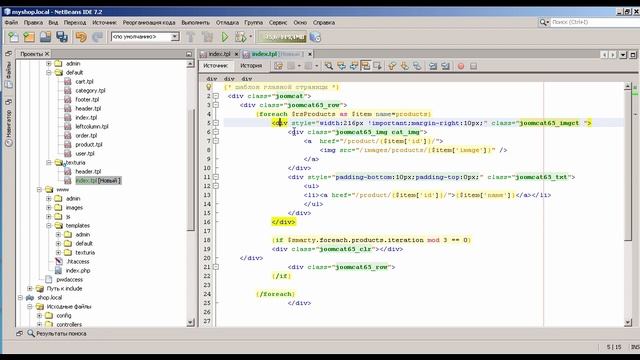640x360 pixels.
Task: Collapse the shop.local project node
Action: tap(20, 298)
